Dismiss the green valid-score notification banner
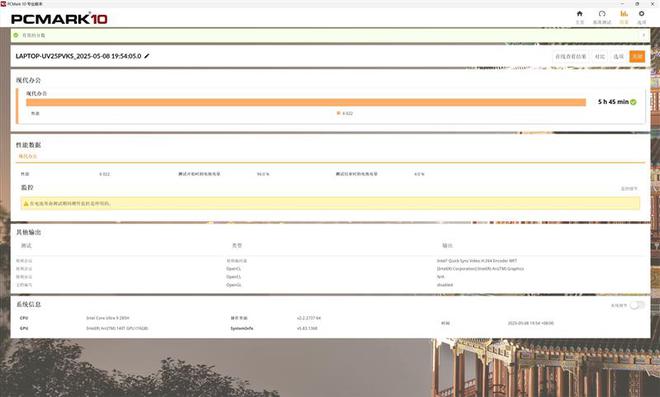 click(x=644, y=35)
